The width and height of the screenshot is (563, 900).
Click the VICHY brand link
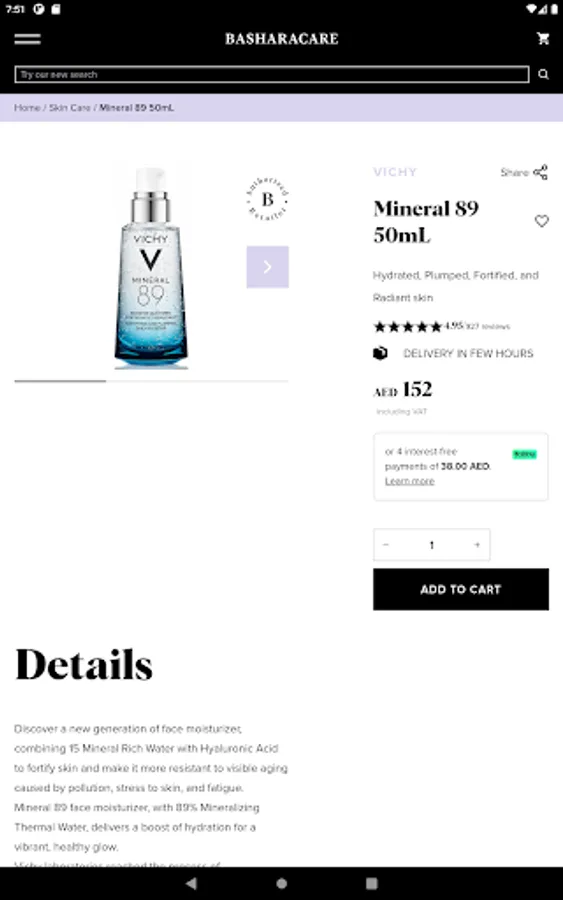(x=395, y=172)
